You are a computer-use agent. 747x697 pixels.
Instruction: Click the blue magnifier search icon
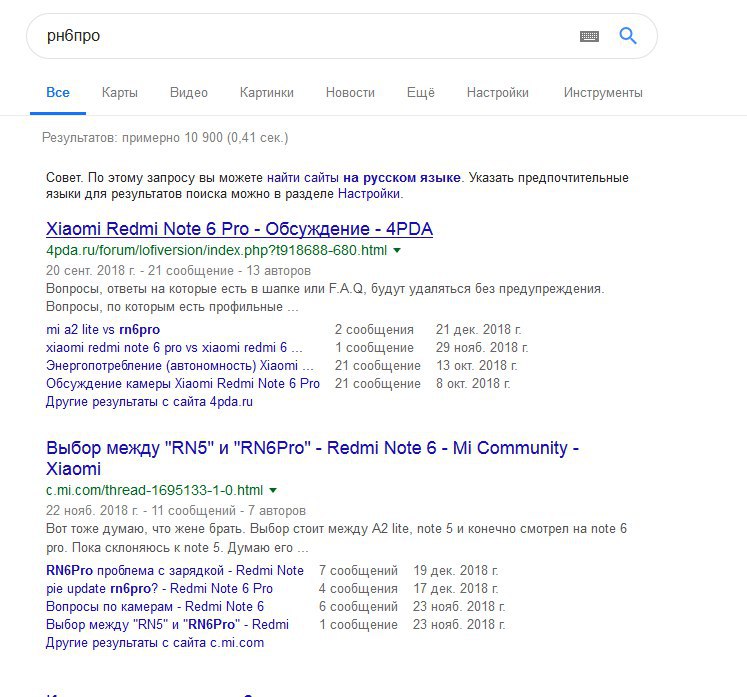(x=627, y=36)
